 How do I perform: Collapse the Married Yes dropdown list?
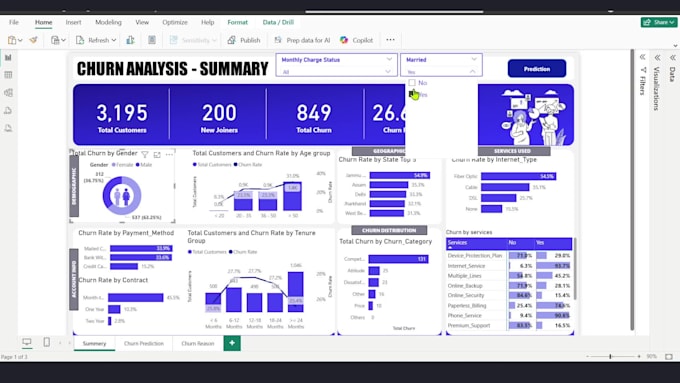tap(472, 72)
